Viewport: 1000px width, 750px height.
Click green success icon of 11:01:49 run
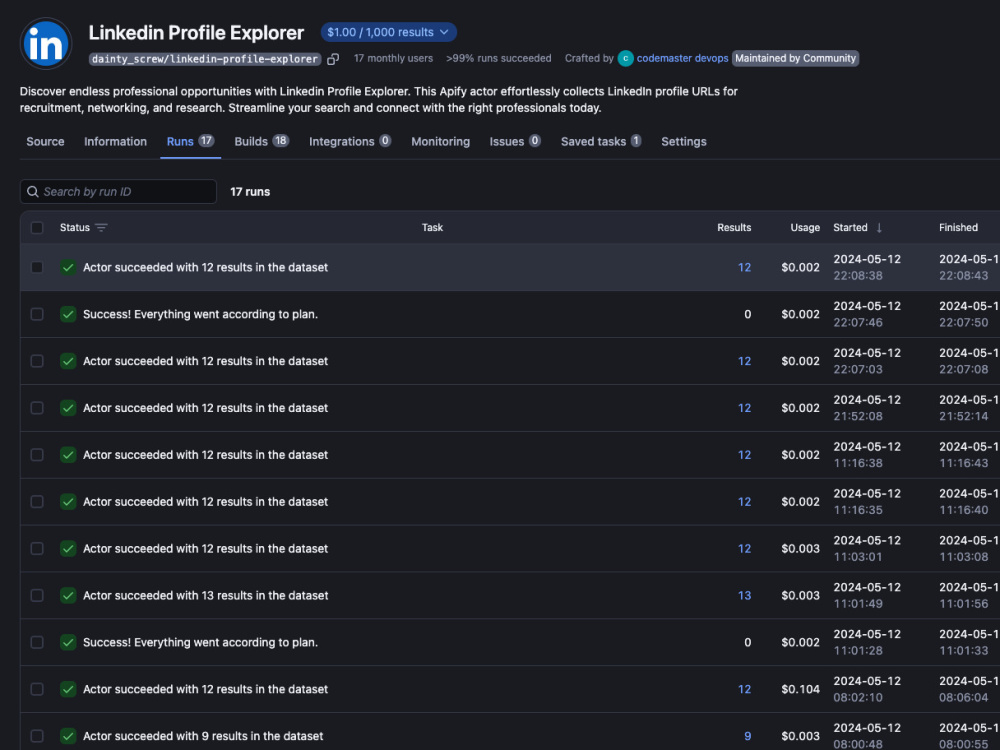(x=68, y=595)
